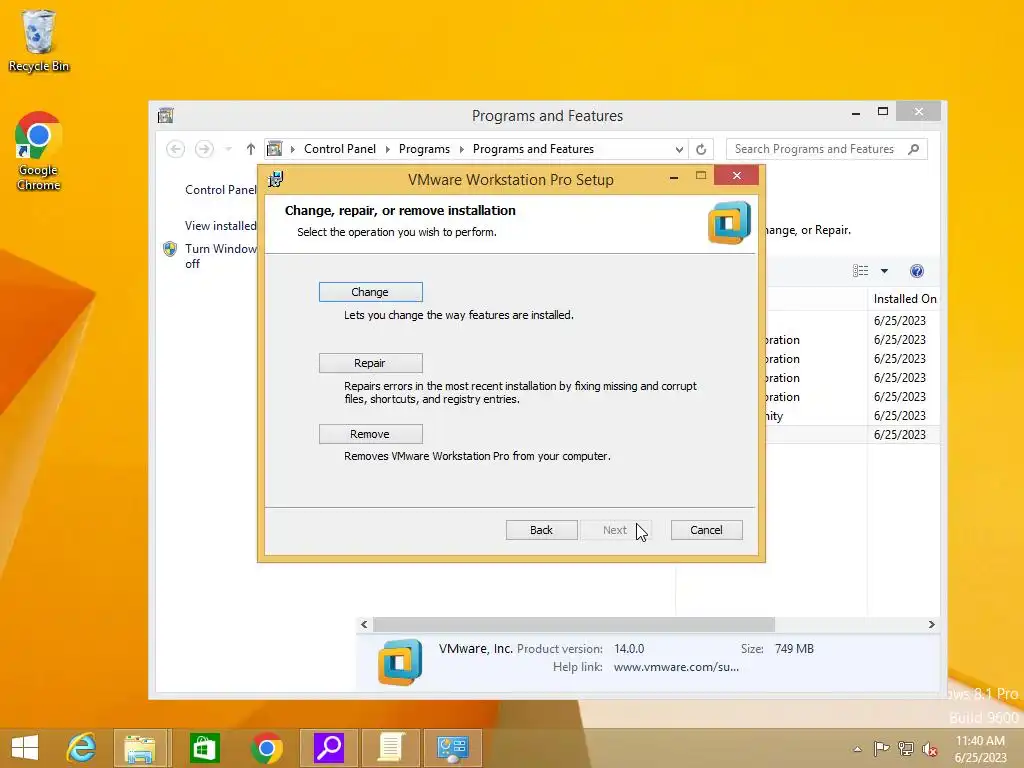The height and width of the screenshot is (768, 1024).
Task: Click the horizontal scrollbar left arrow
Action: click(364, 624)
